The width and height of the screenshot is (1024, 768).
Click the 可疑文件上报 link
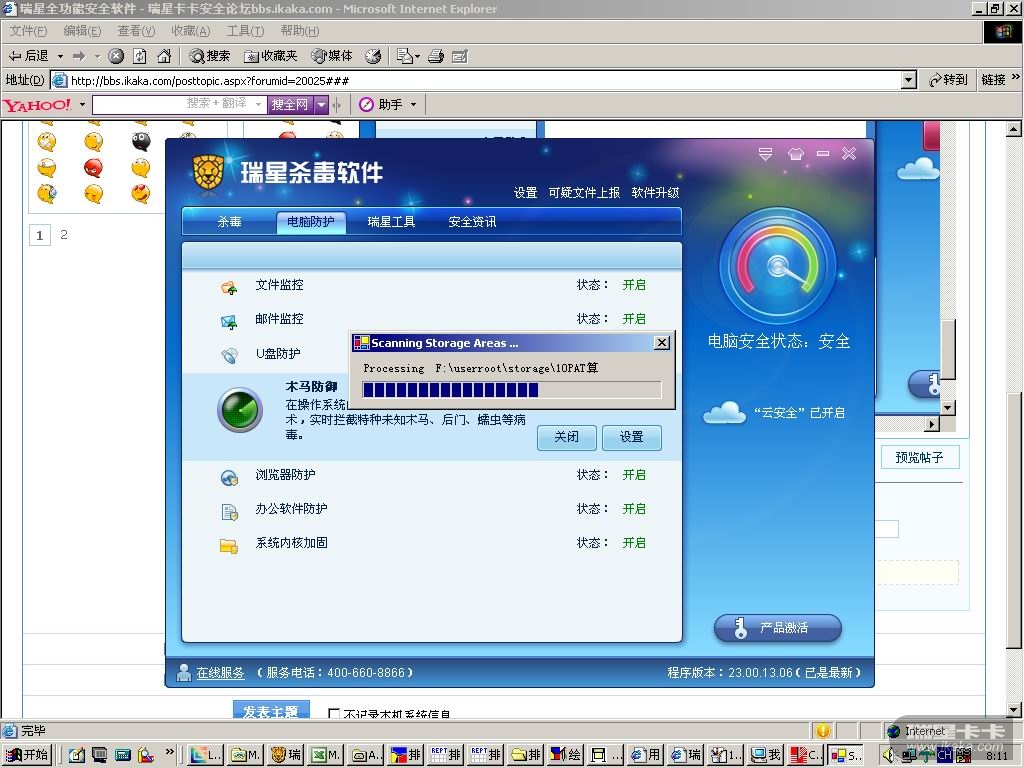584,193
